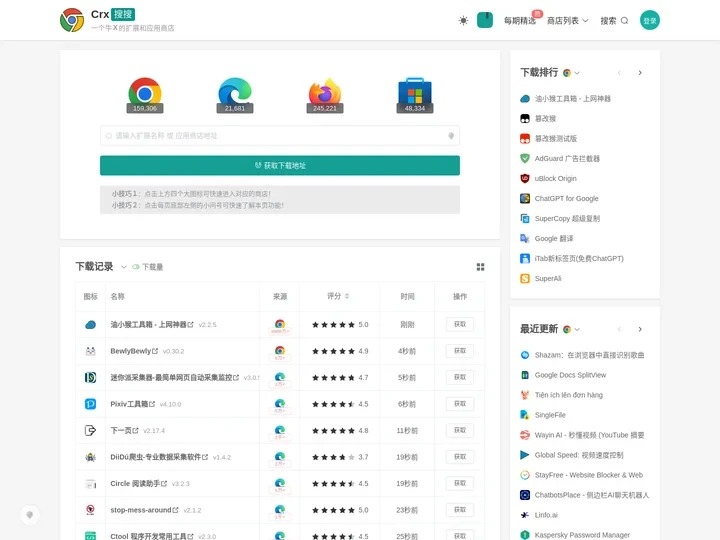Open SuperCopy 超级复制 icon
Image resolution: width=720 pixels, height=540 pixels.
[525, 219]
